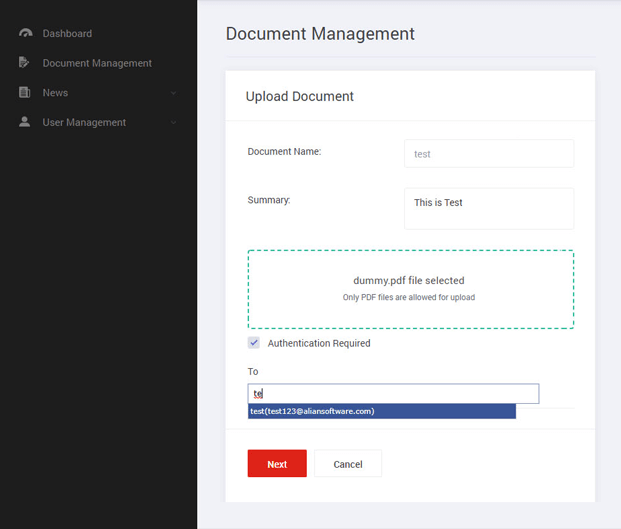Click the Document Management page title
621x529 pixels.
point(320,34)
